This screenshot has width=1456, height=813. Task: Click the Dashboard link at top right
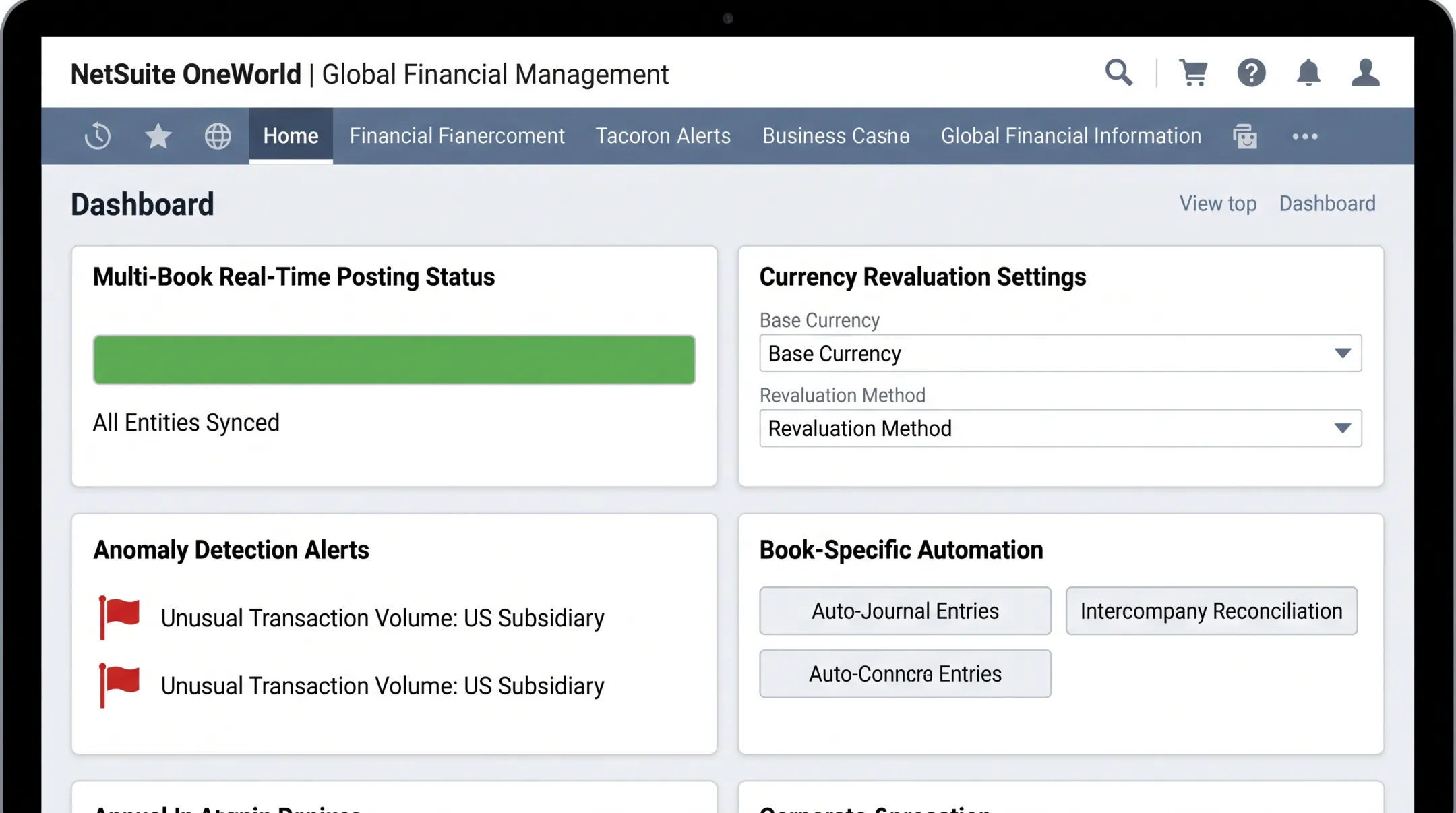tap(1327, 204)
